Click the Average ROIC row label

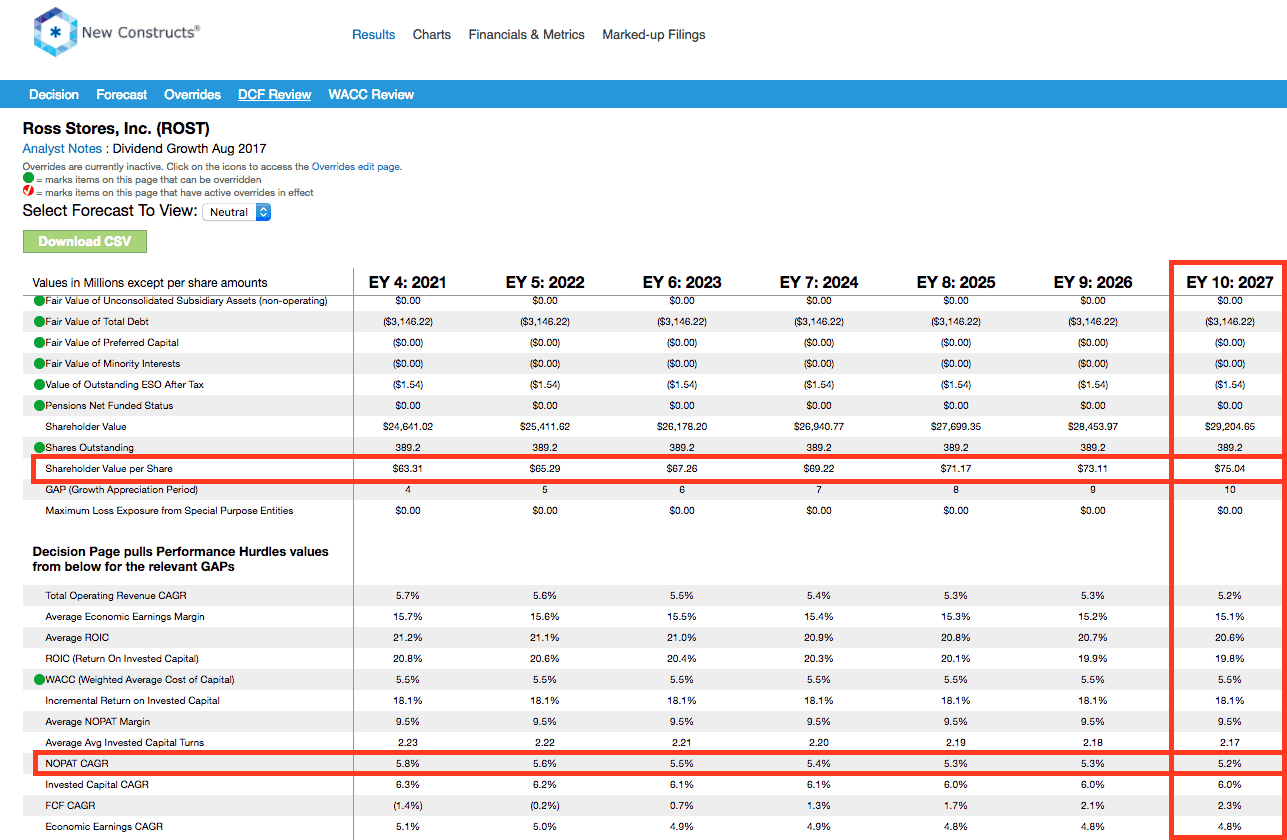tap(77, 638)
